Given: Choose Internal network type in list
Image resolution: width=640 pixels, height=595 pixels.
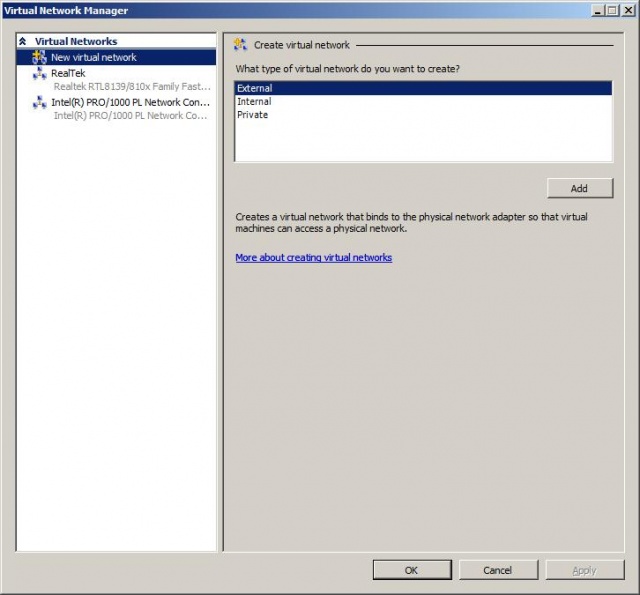Looking at the screenshot, I should point(254,102).
